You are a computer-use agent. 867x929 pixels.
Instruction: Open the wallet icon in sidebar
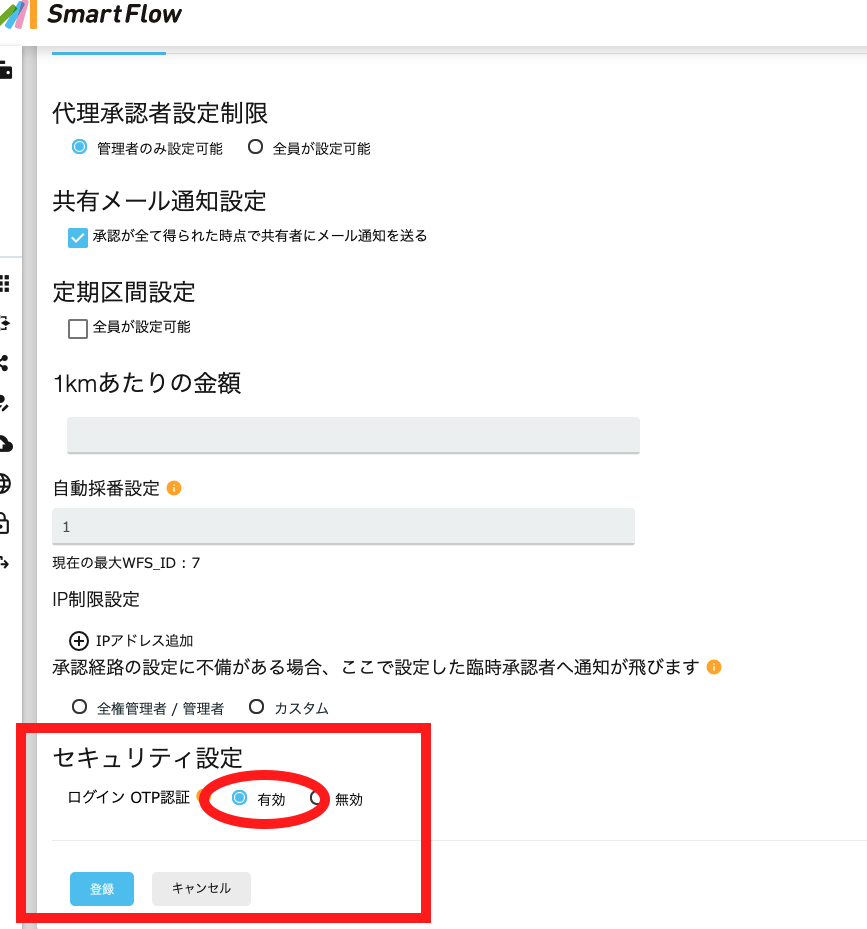[x=5, y=71]
